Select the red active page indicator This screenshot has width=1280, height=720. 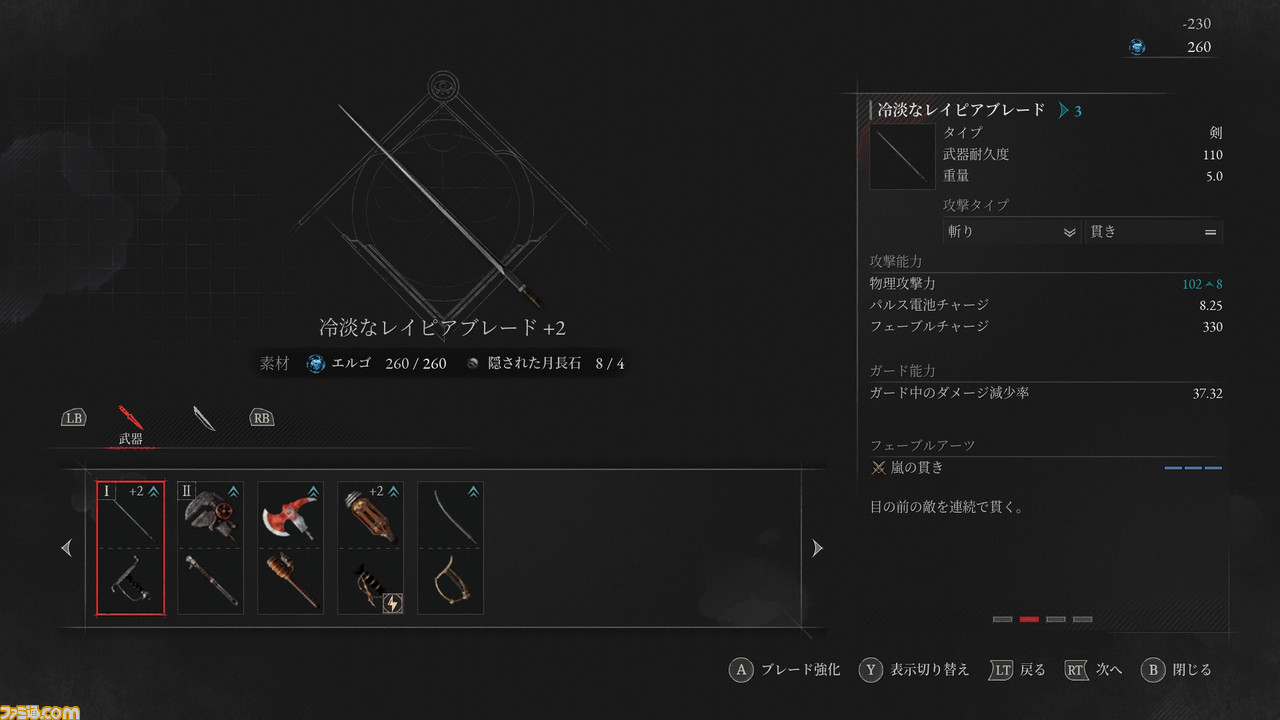coord(1029,619)
